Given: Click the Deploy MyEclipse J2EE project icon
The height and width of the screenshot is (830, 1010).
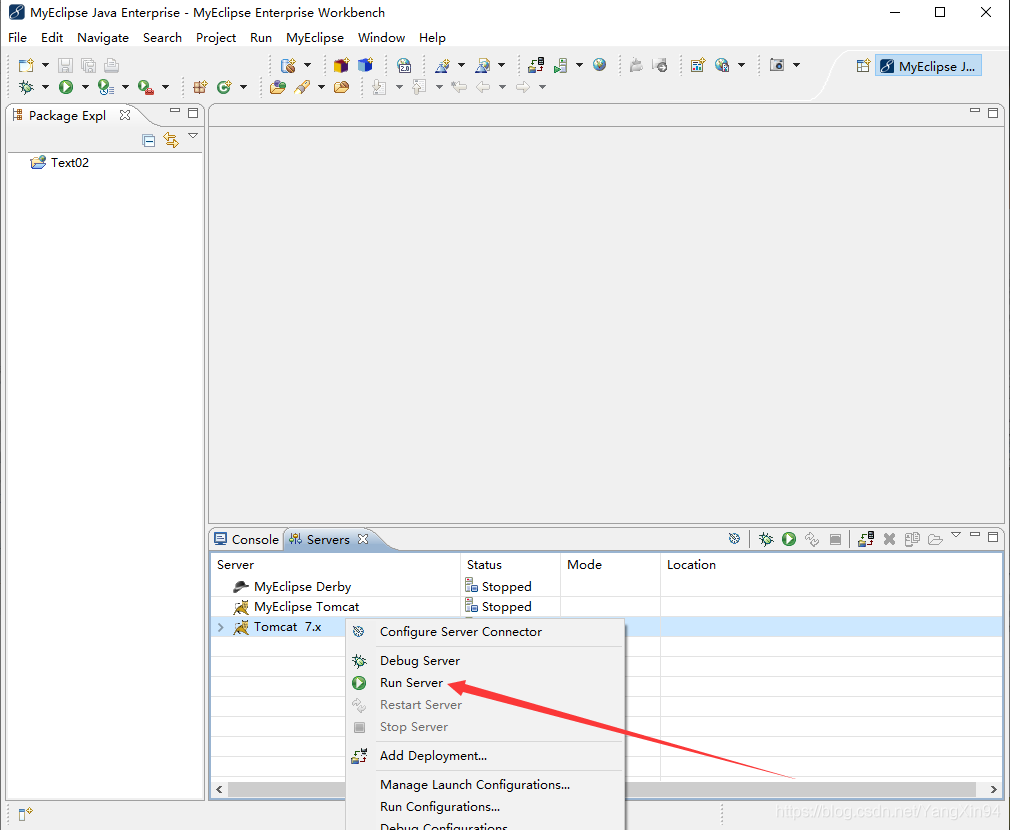Looking at the screenshot, I should pos(536,65).
